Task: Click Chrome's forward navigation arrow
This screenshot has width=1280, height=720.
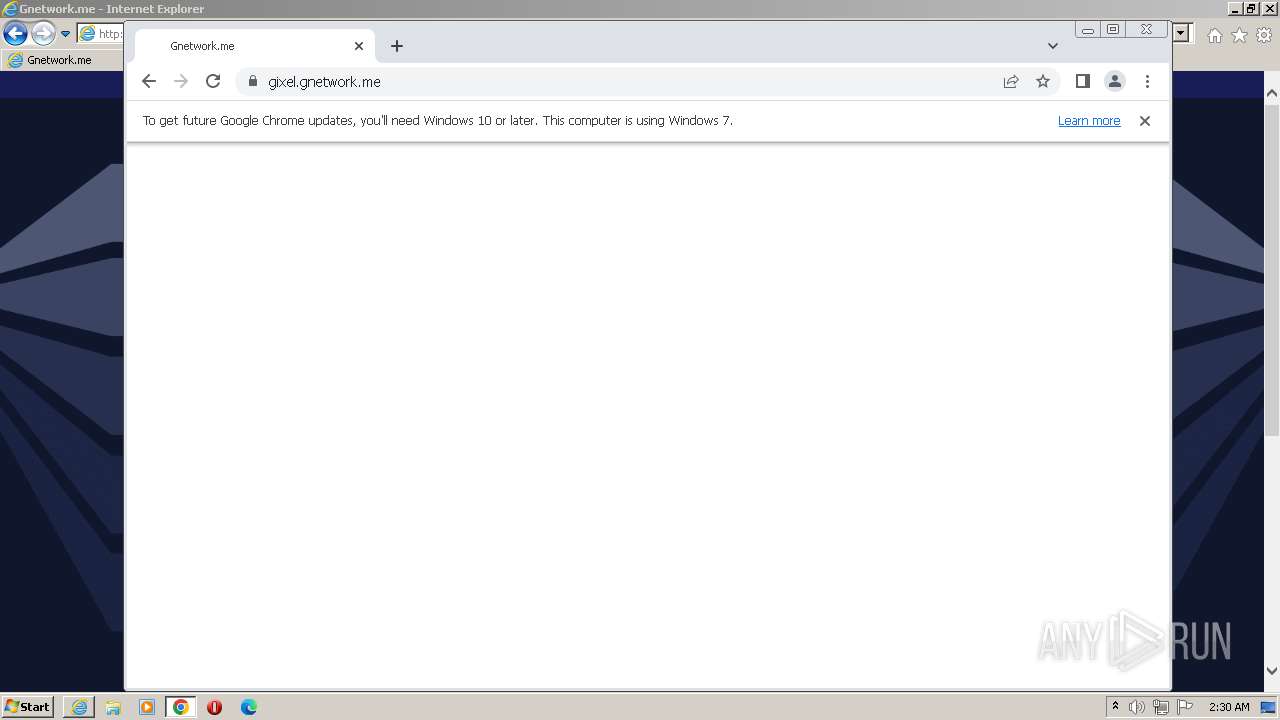Action: click(181, 82)
